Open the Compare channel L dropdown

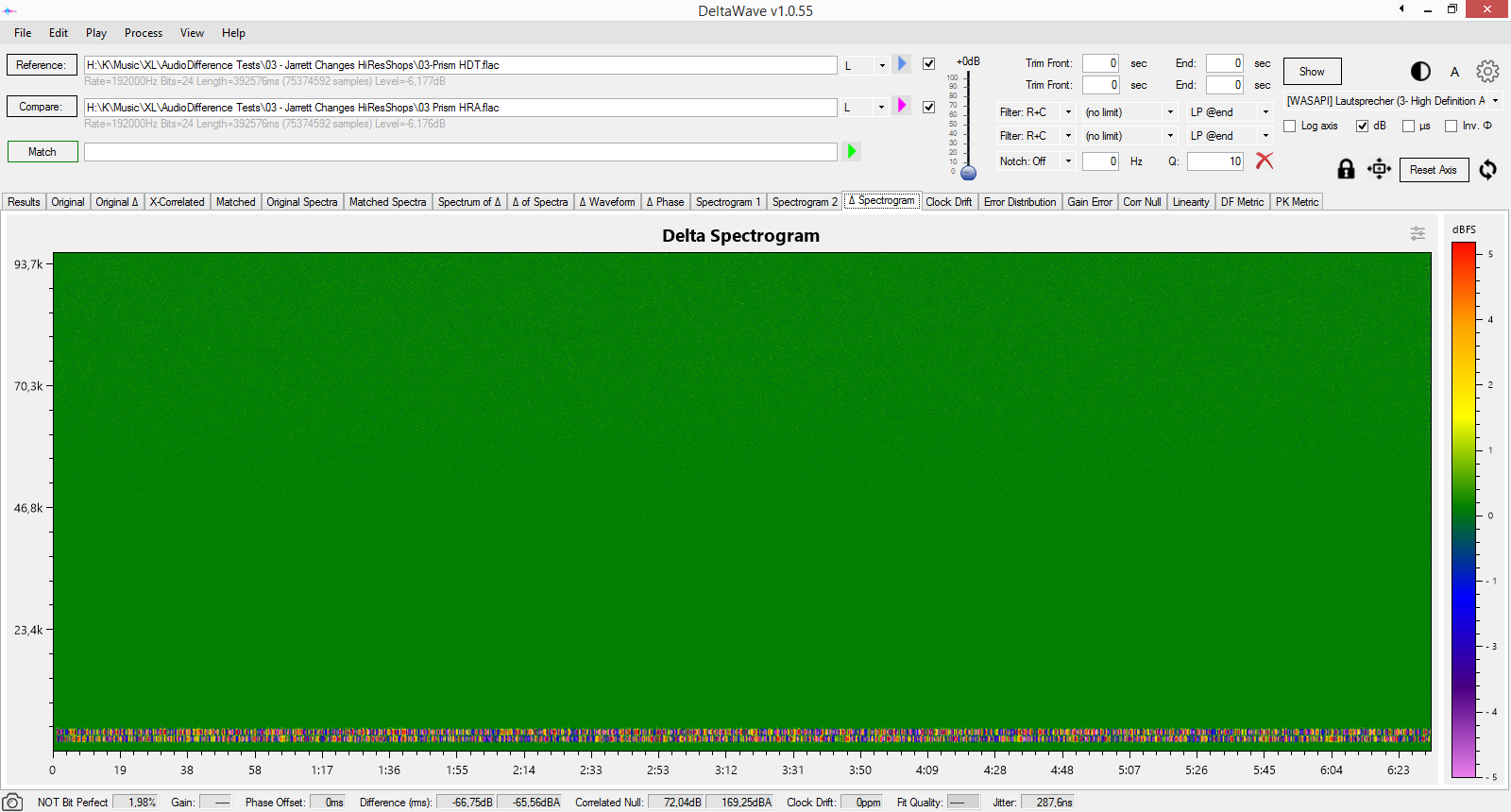864,107
